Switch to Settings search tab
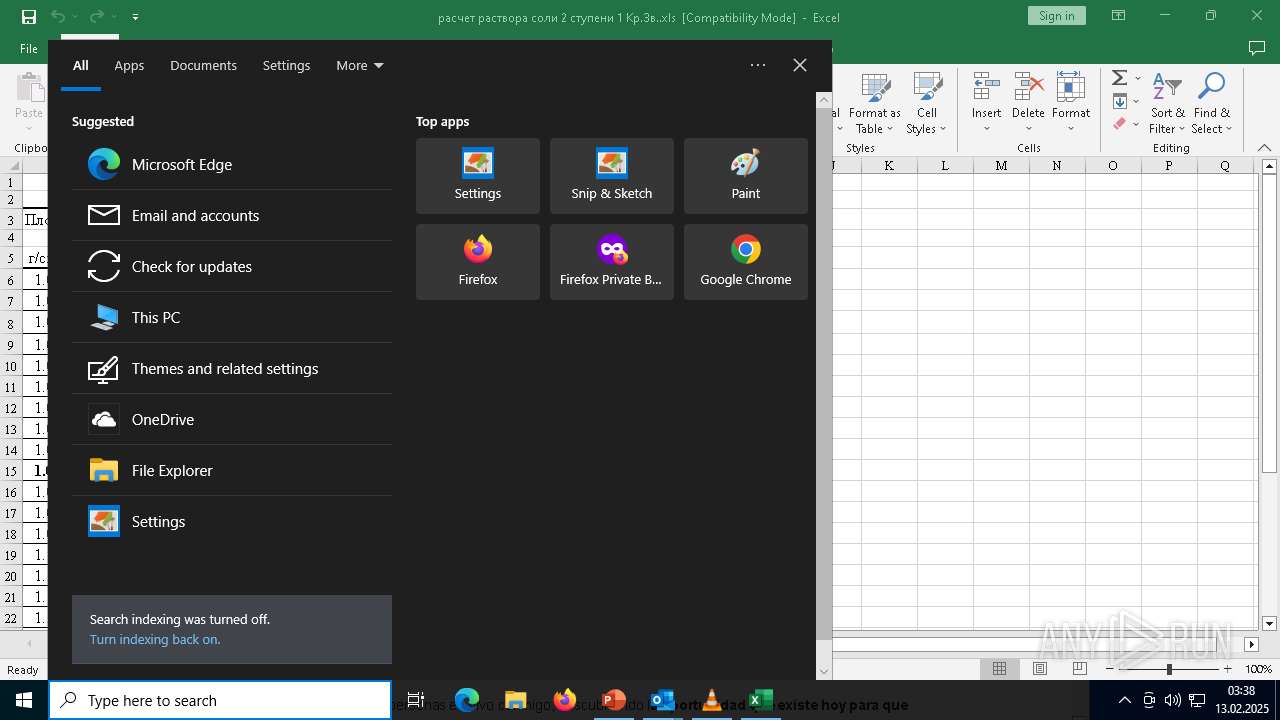This screenshot has width=1280, height=720. pyautogui.click(x=286, y=65)
